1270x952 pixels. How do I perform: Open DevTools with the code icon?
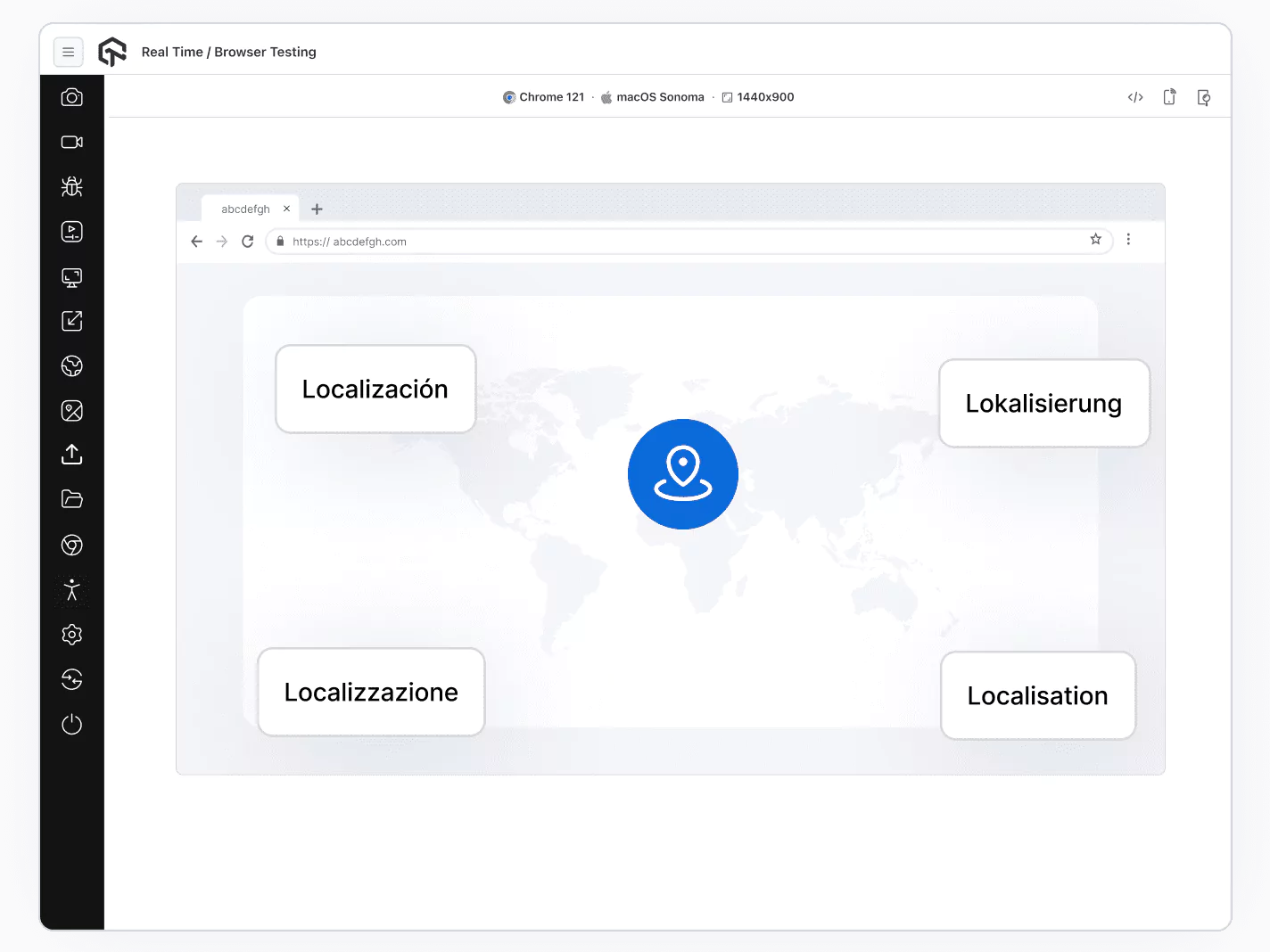tap(1134, 97)
